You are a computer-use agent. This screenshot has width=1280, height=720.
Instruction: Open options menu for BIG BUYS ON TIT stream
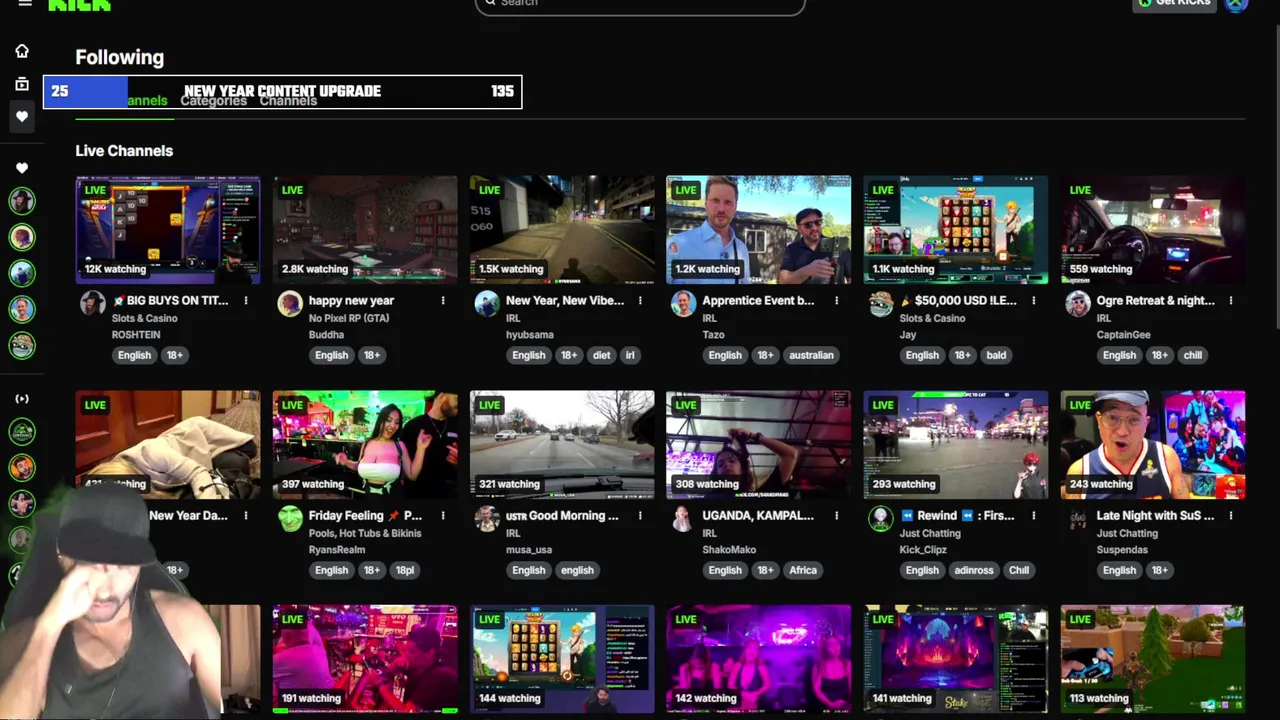(246, 300)
